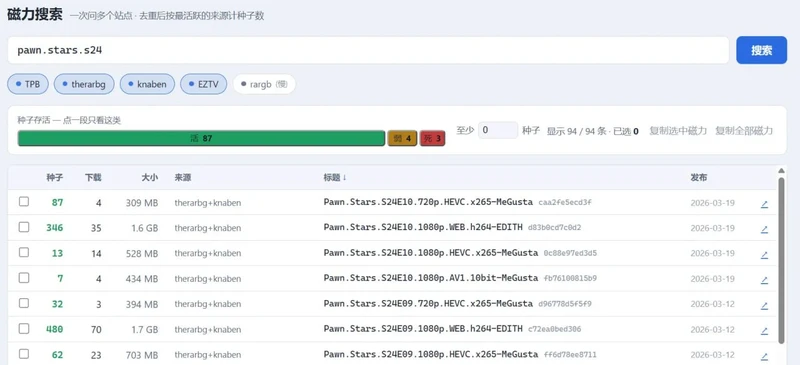
Task: Sort by 下载 downloads column header
Action: pos(93,178)
